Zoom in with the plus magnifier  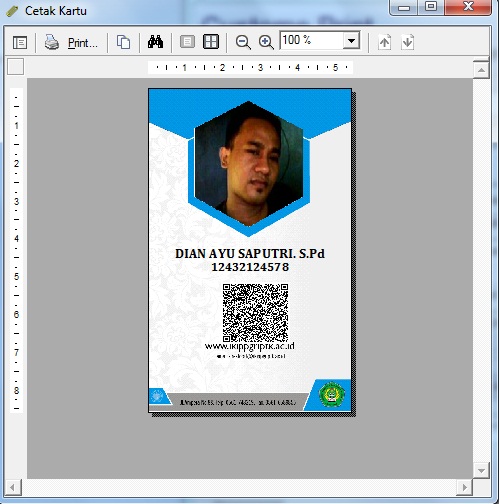tap(266, 42)
